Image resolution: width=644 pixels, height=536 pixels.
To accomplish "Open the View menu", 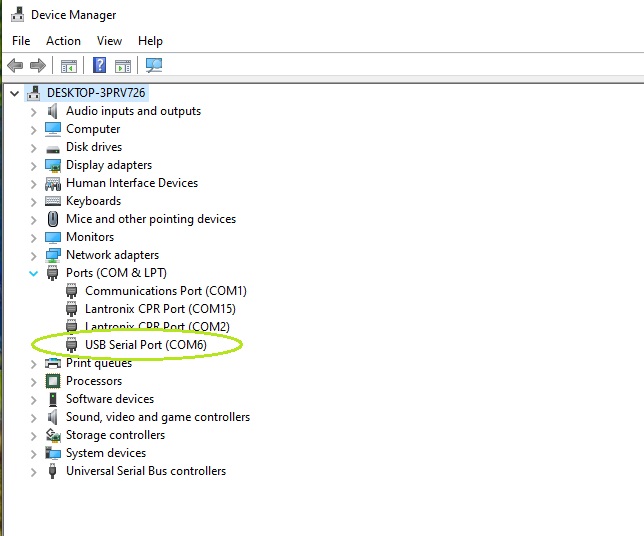I will 109,41.
